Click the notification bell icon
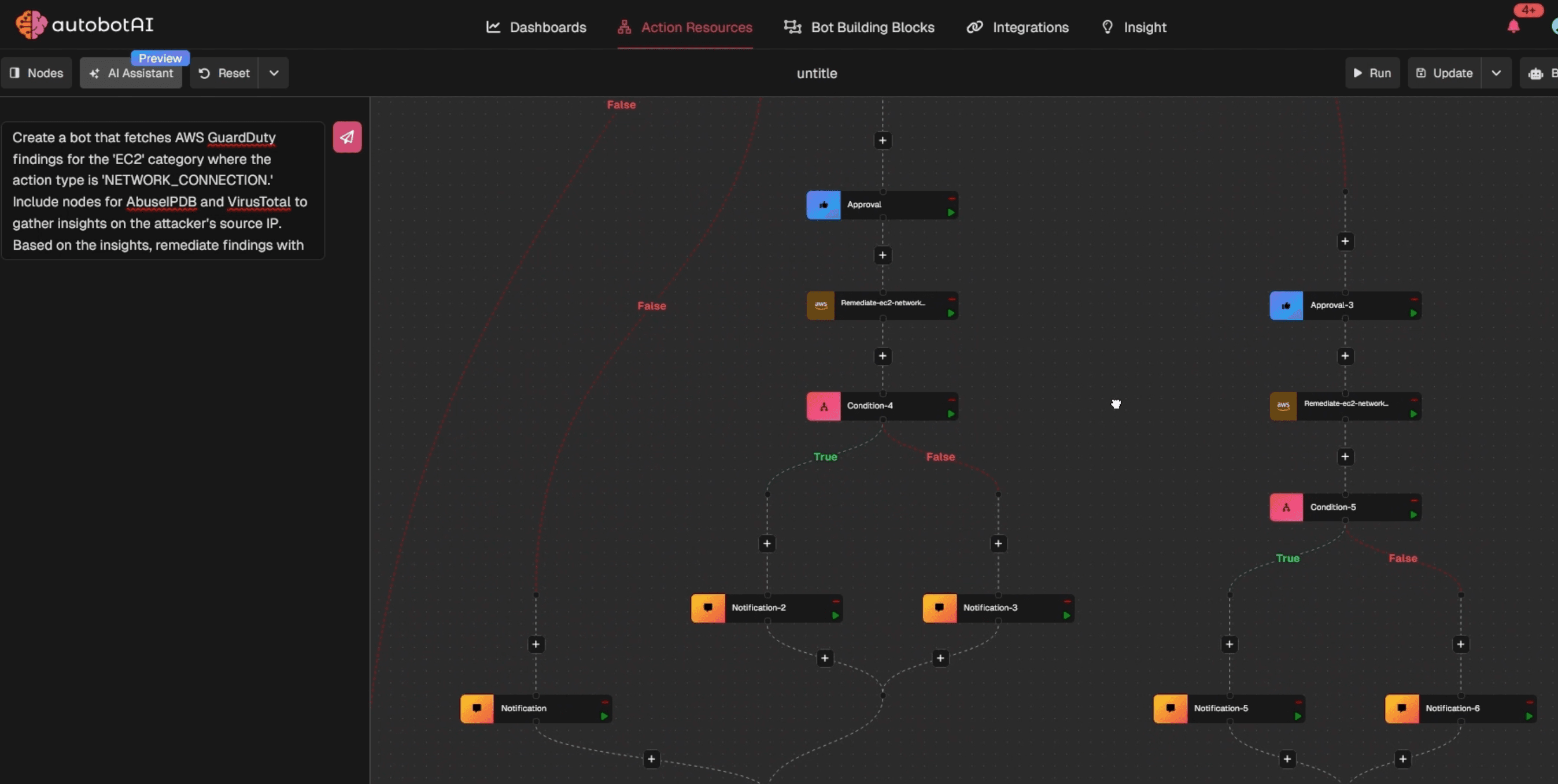This screenshot has width=1558, height=784. 1513,27
